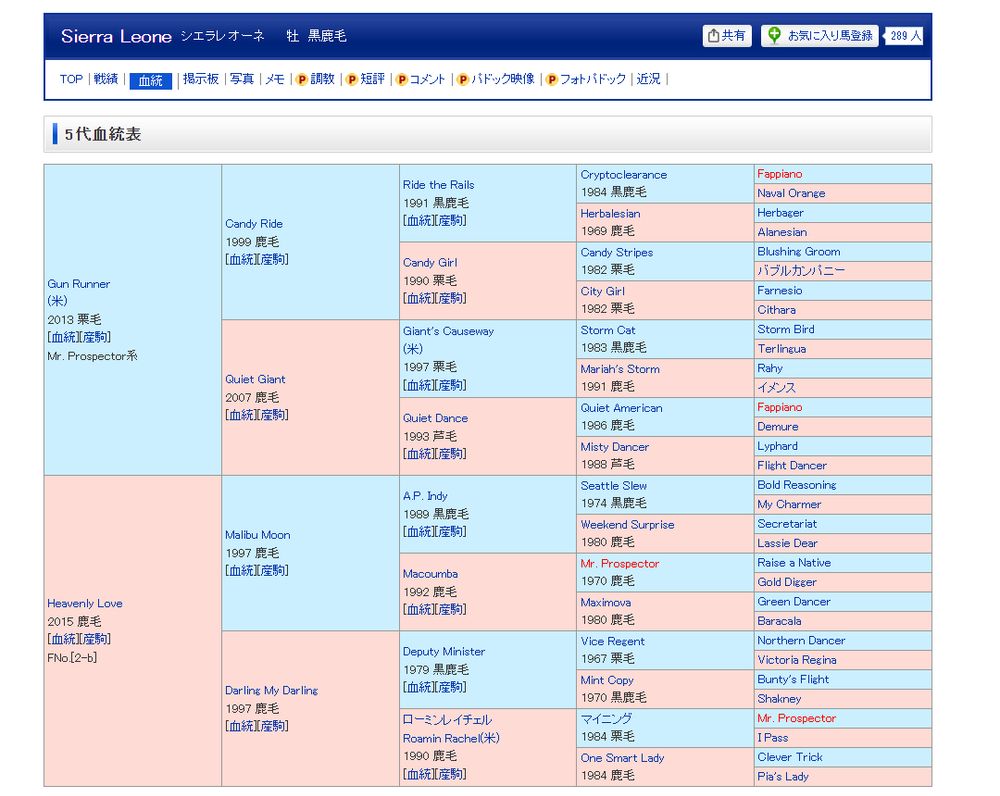This screenshot has width=1000, height=796.
Task: Click the P icon beside フォトパドック
Action: [x=552, y=80]
